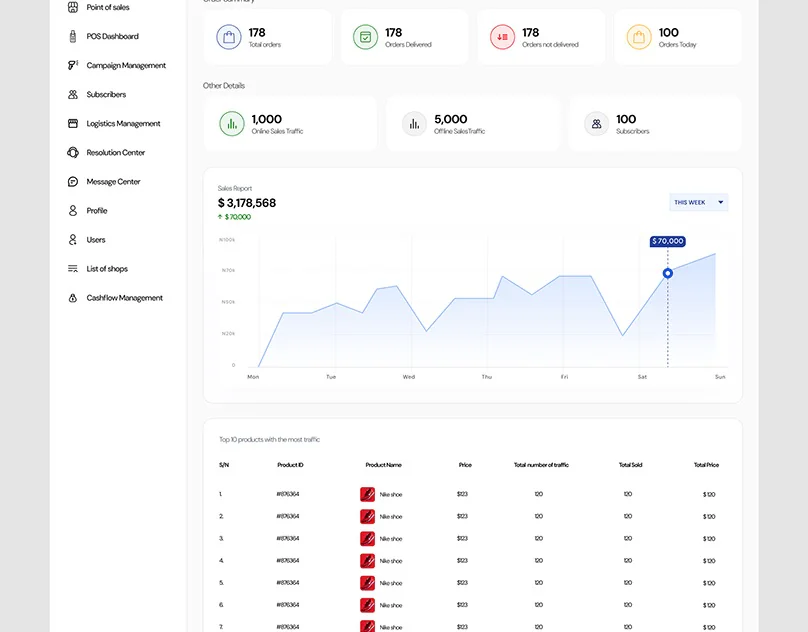Select the Users sidebar icon
Screen dimensions: 808x632
pos(73,240)
